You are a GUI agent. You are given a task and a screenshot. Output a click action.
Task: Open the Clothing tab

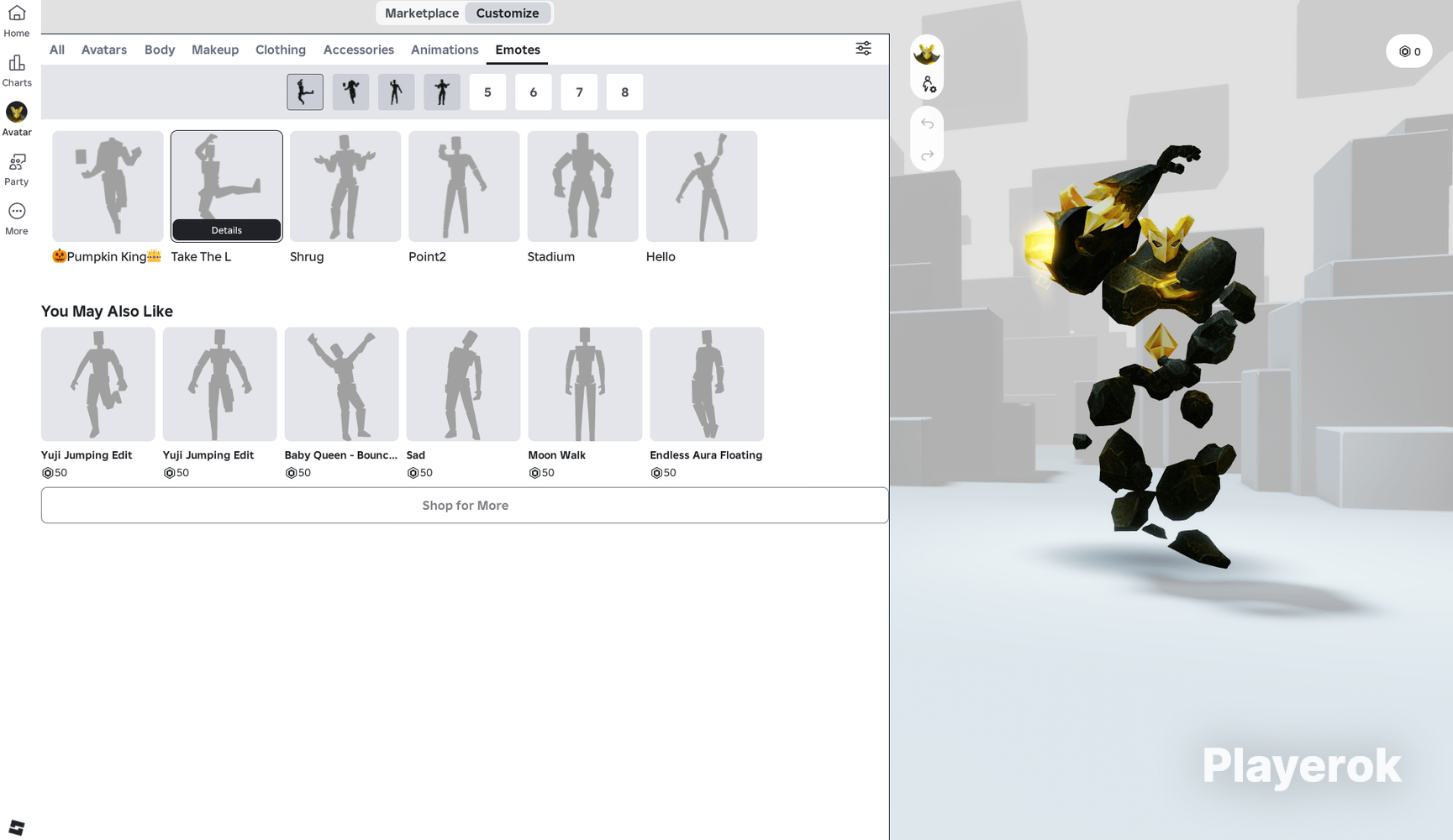pyautogui.click(x=281, y=50)
